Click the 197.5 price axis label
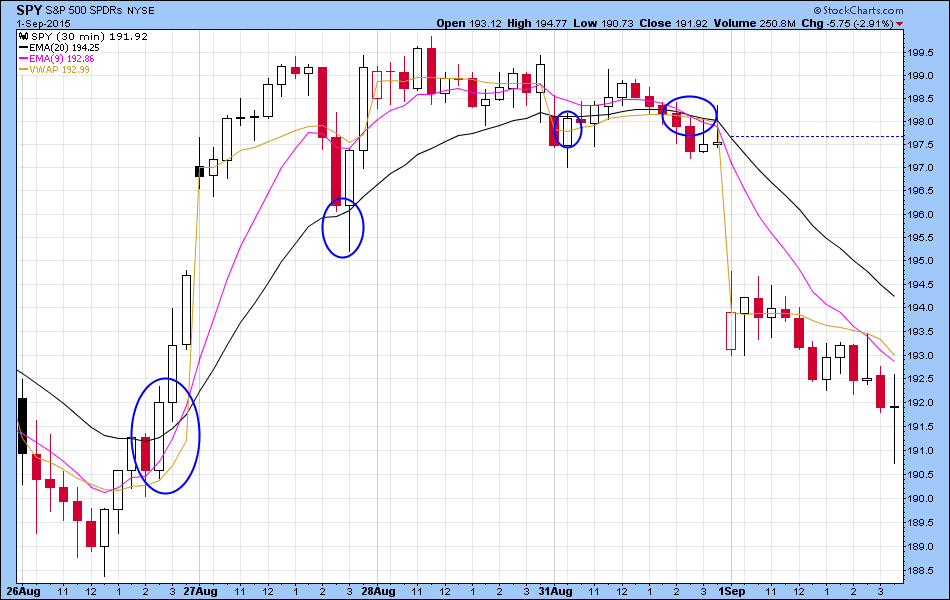950x600 pixels. pos(921,145)
